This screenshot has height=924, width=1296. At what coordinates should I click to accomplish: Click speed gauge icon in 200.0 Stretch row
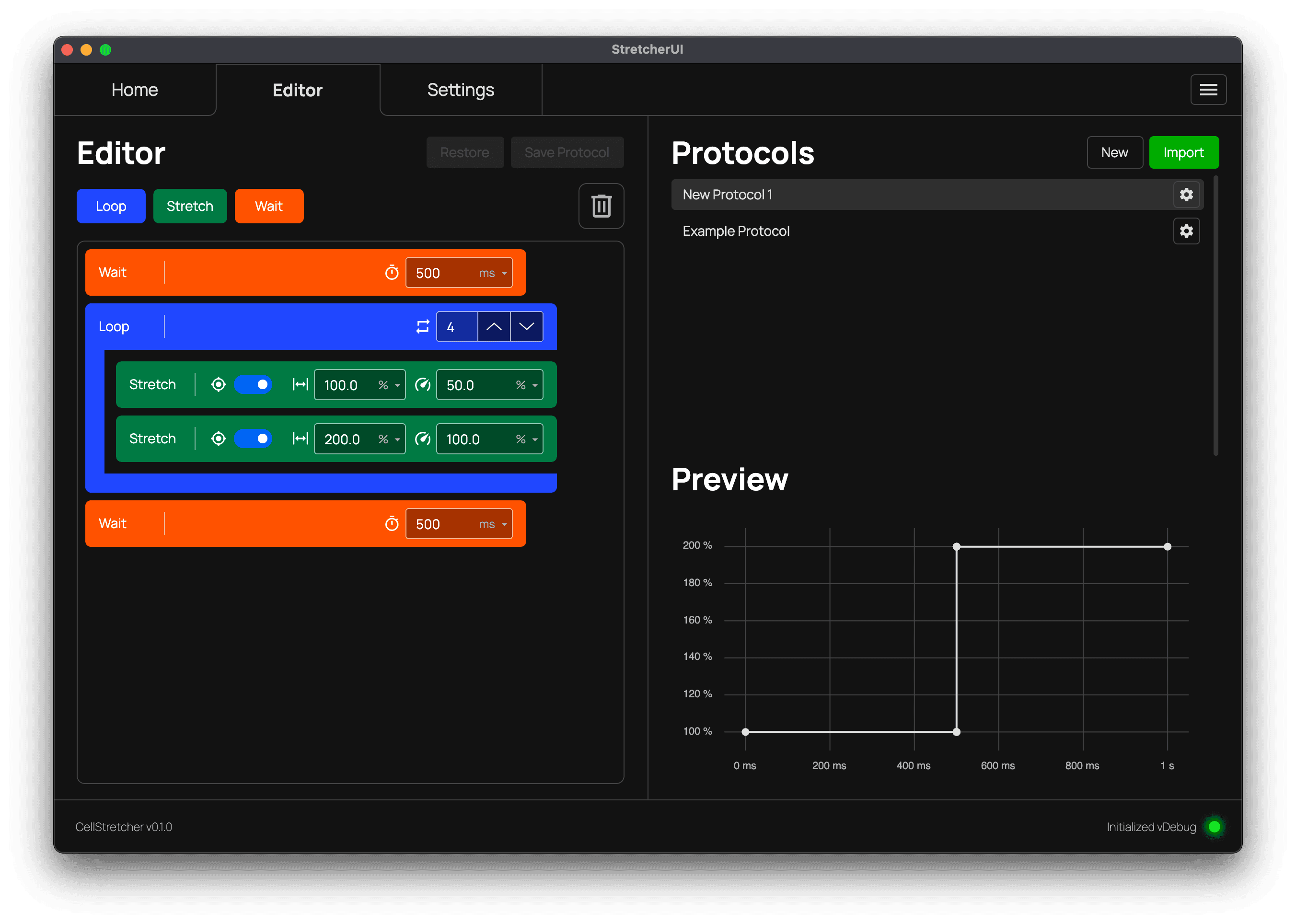[x=422, y=439]
